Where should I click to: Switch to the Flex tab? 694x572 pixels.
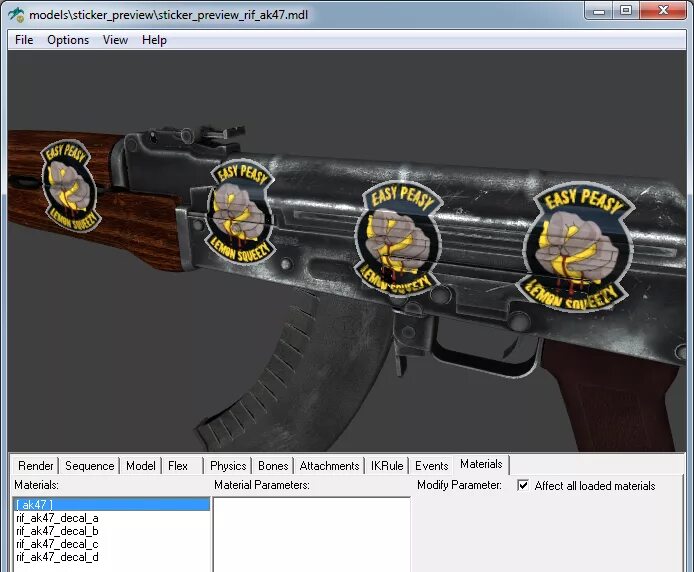[x=178, y=466]
